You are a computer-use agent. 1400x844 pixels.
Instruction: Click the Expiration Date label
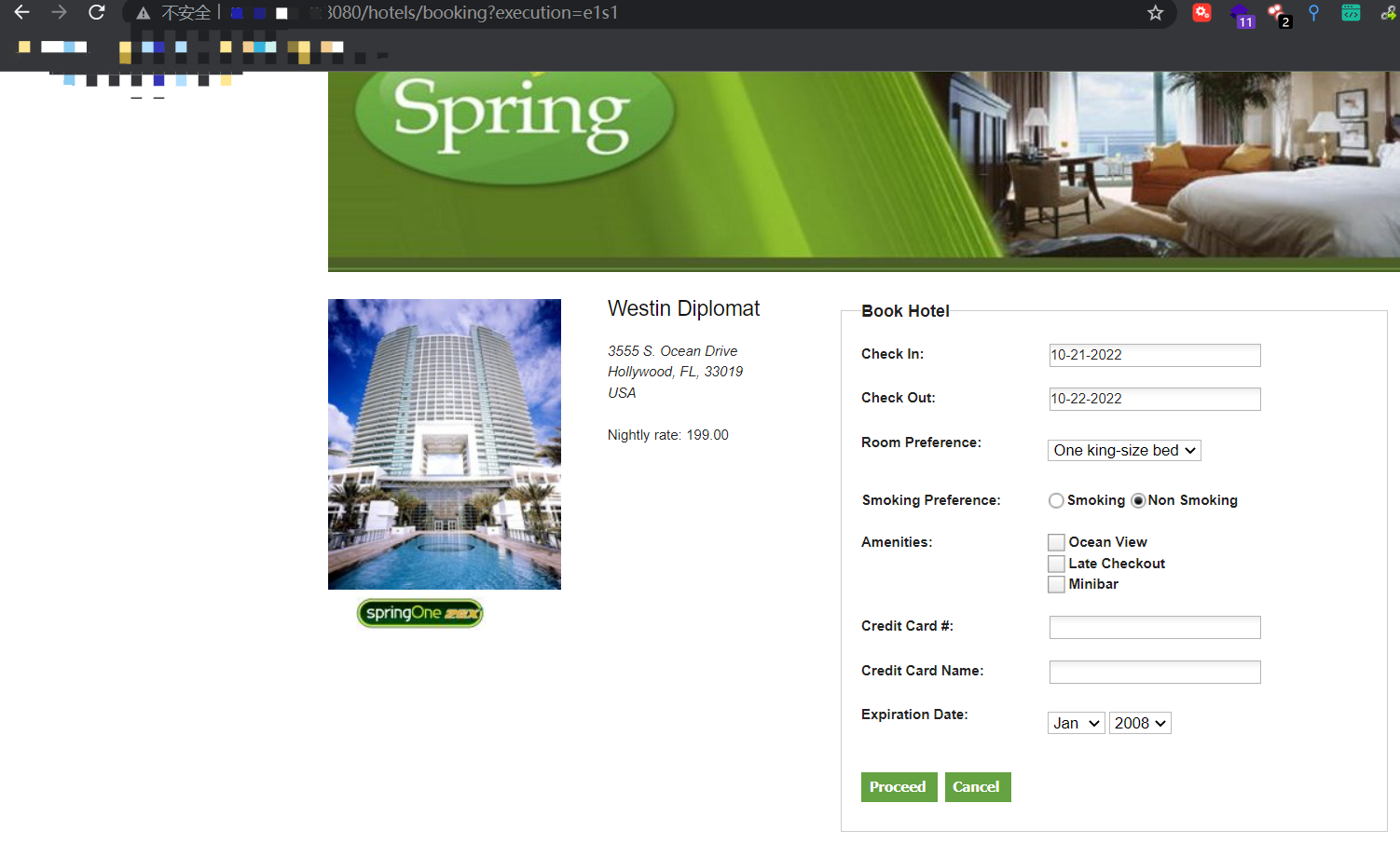coord(914,715)
